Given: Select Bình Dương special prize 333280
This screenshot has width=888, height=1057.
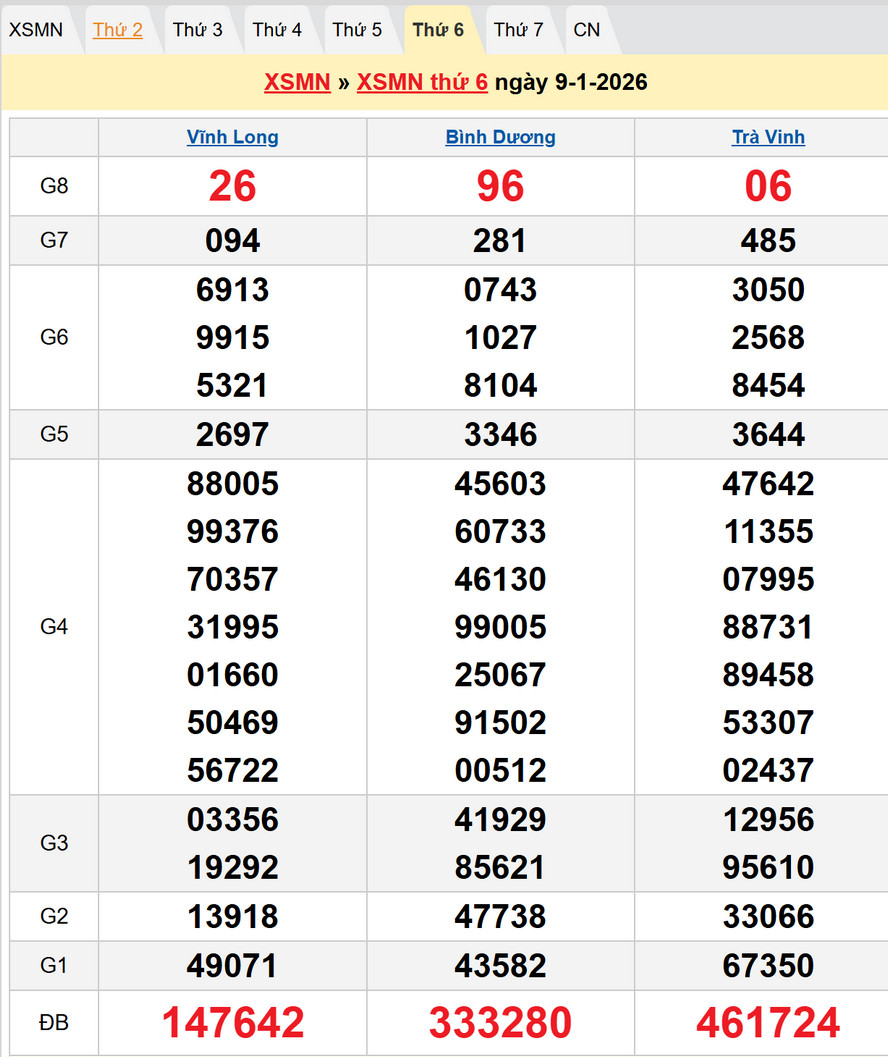Looking at the screenshot, I should (500, 1022).
